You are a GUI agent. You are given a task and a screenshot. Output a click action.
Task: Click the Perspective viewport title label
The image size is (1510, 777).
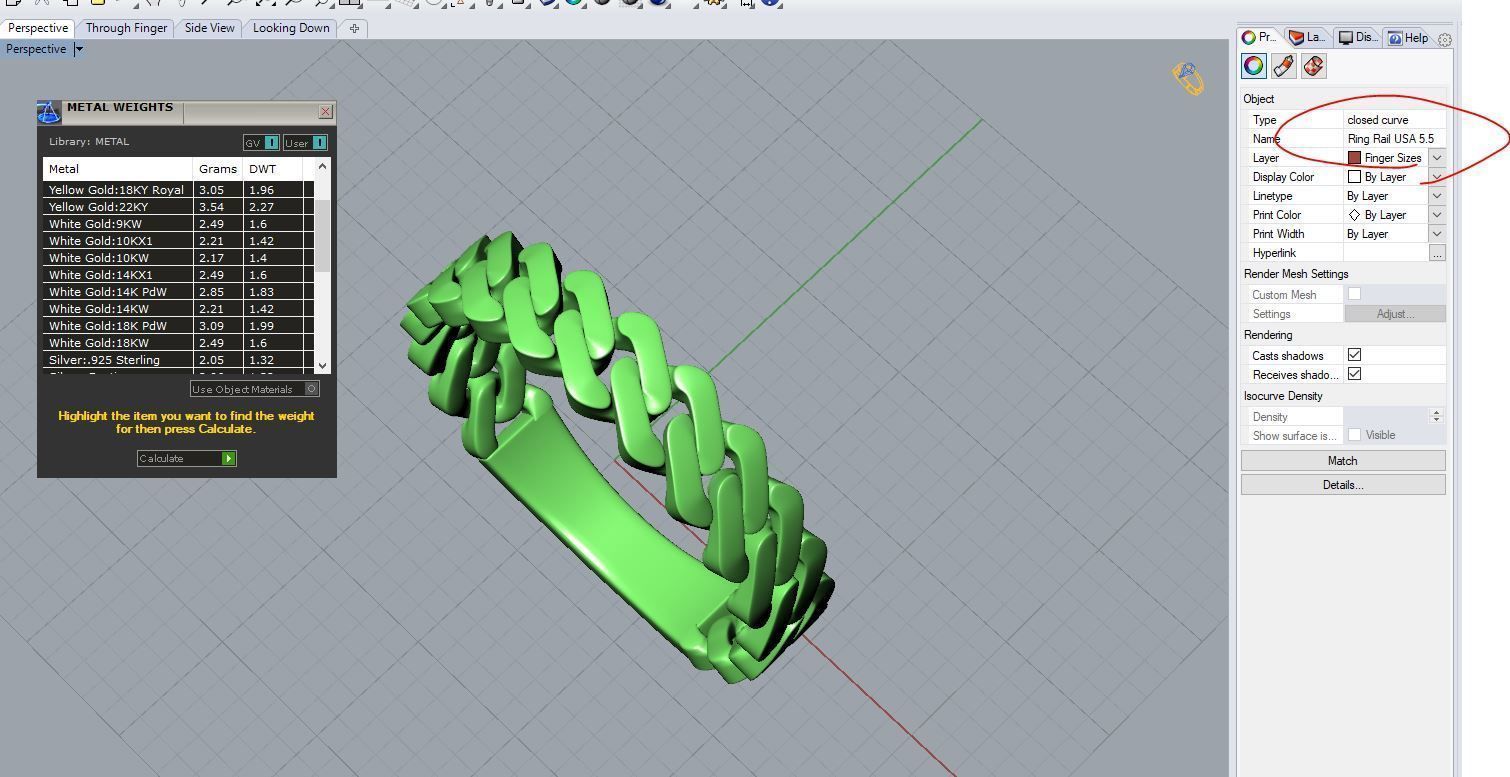36,49
